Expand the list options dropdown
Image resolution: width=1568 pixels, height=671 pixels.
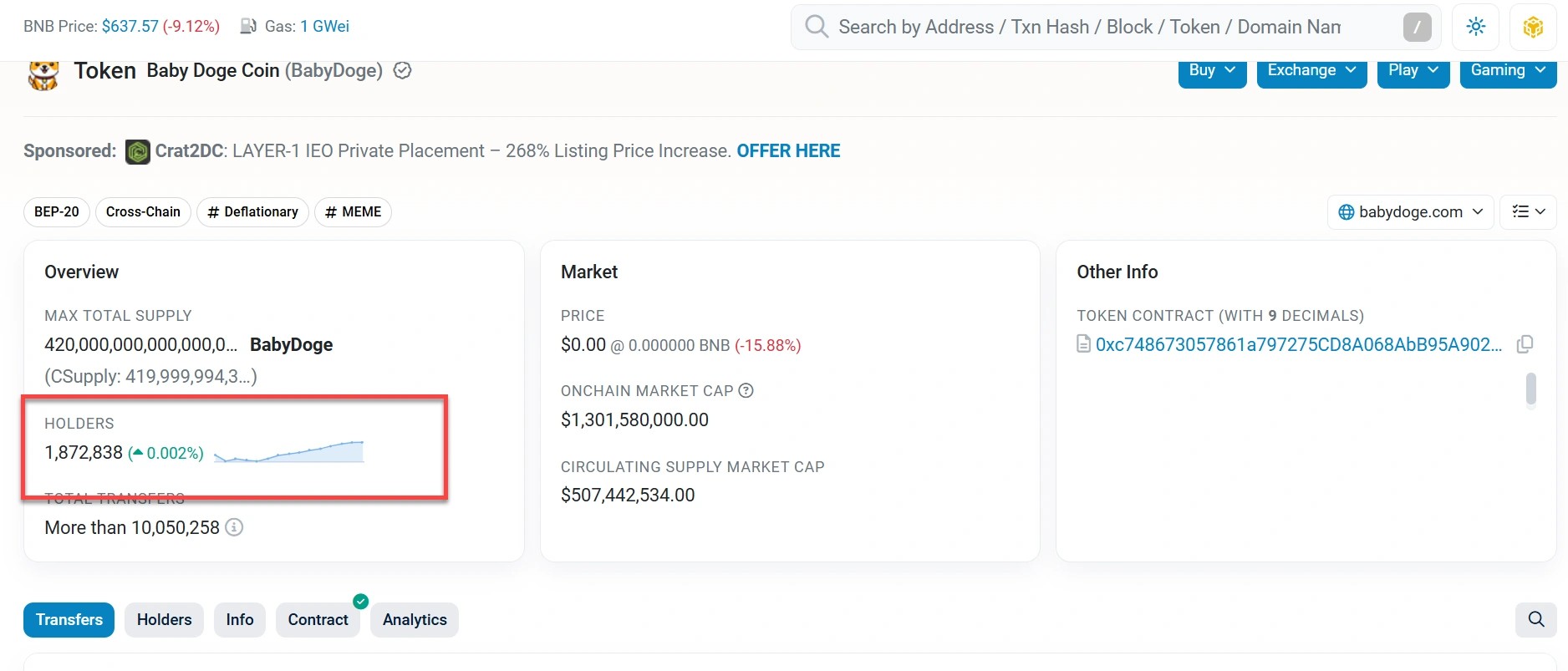[x=1528, y=212]
